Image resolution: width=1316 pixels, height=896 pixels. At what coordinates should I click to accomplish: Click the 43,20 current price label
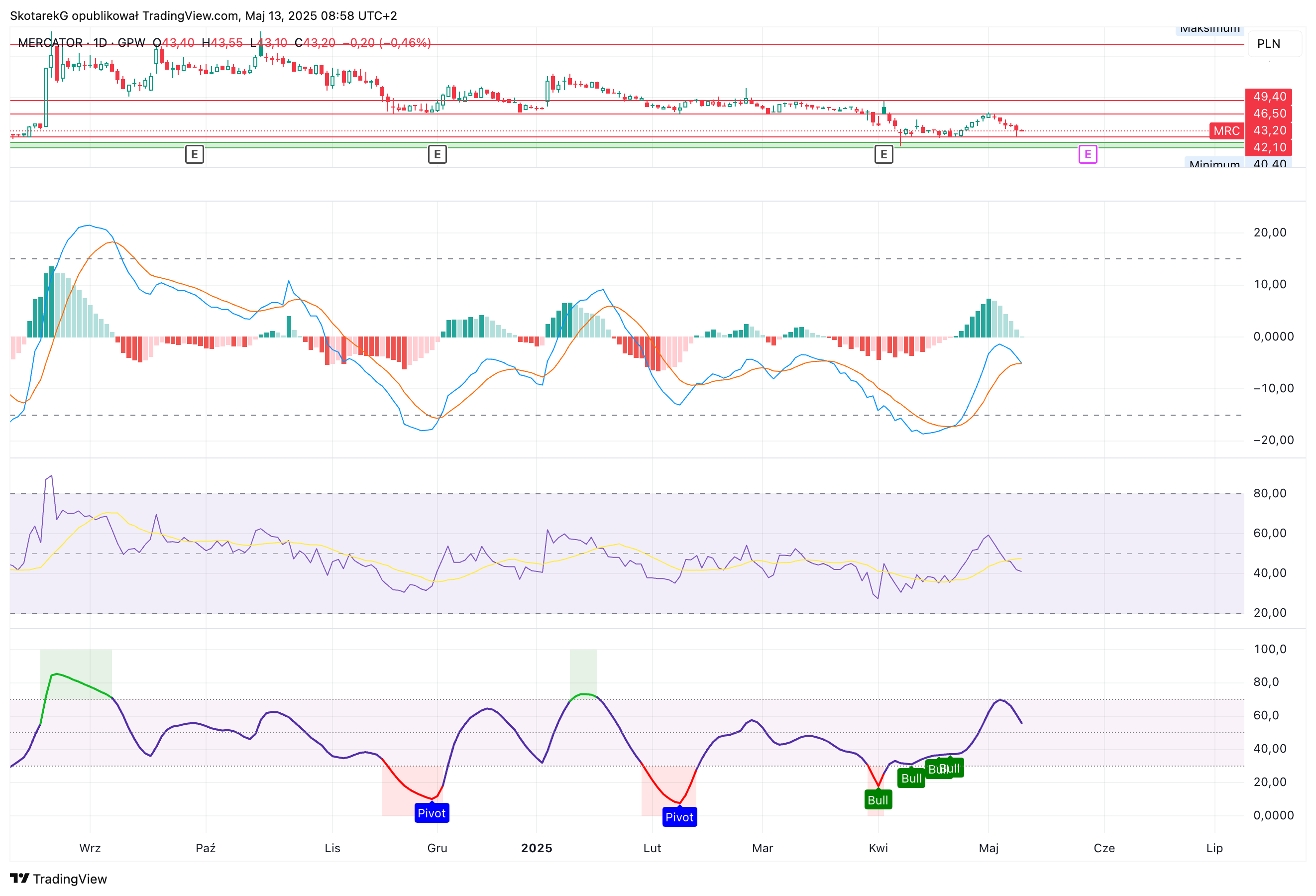click(1268, 130)
